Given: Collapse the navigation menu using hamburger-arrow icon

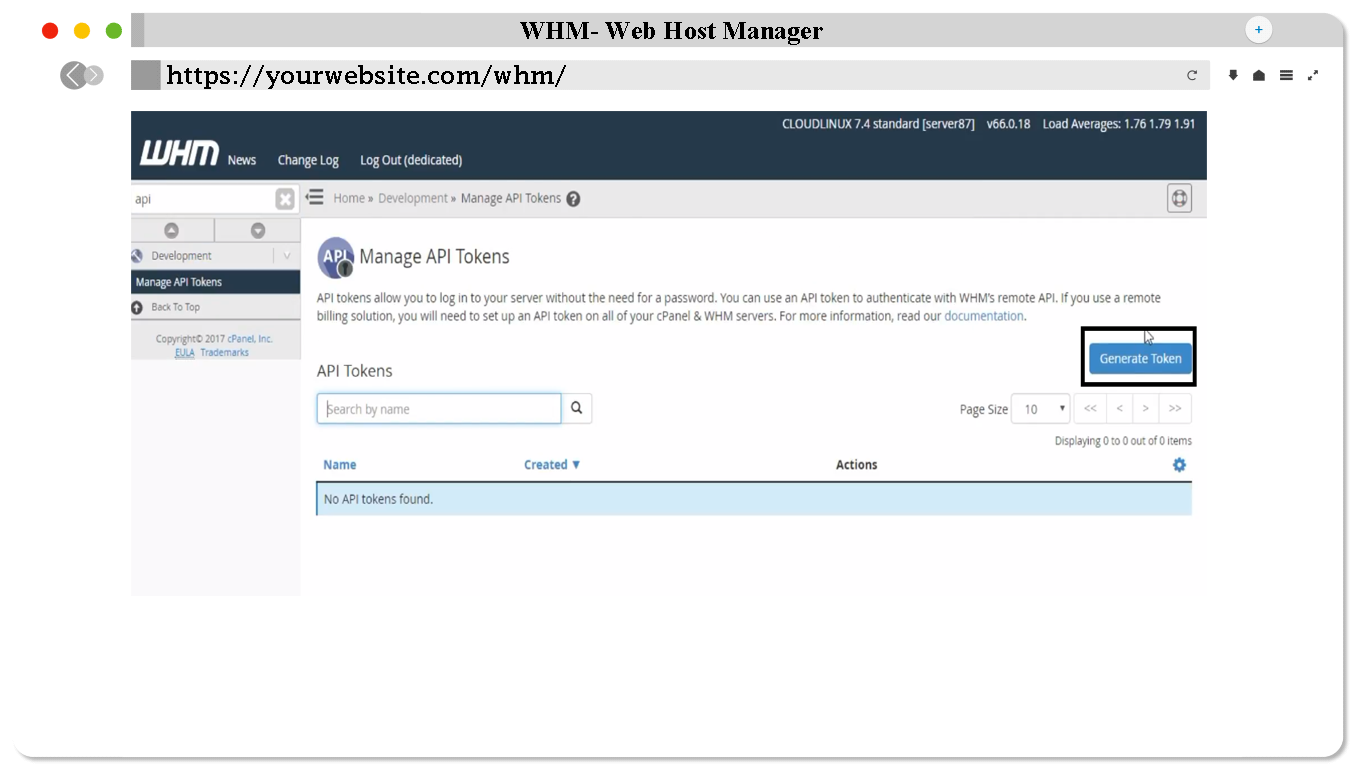Looking at the screenshot, I should point(315,197).
